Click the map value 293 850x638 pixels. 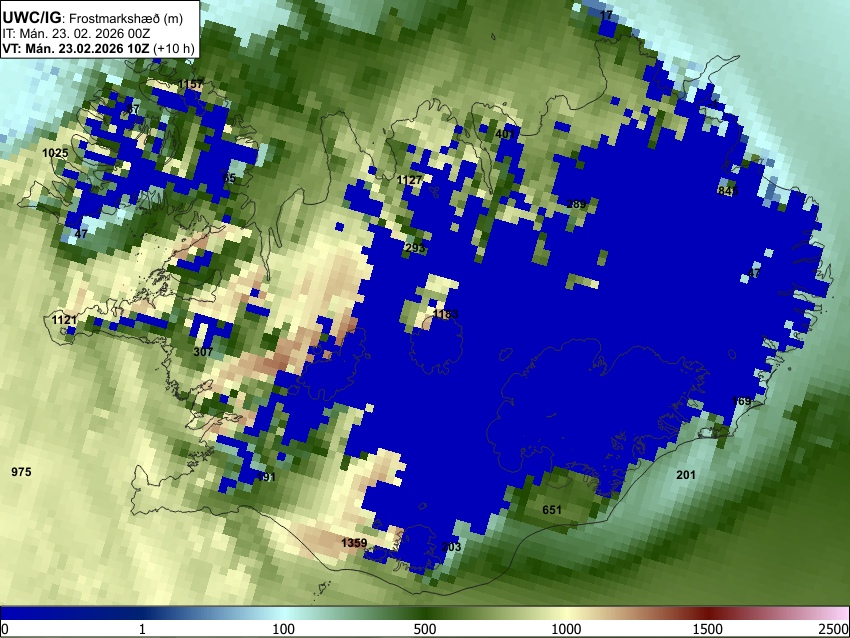(415, 248)
